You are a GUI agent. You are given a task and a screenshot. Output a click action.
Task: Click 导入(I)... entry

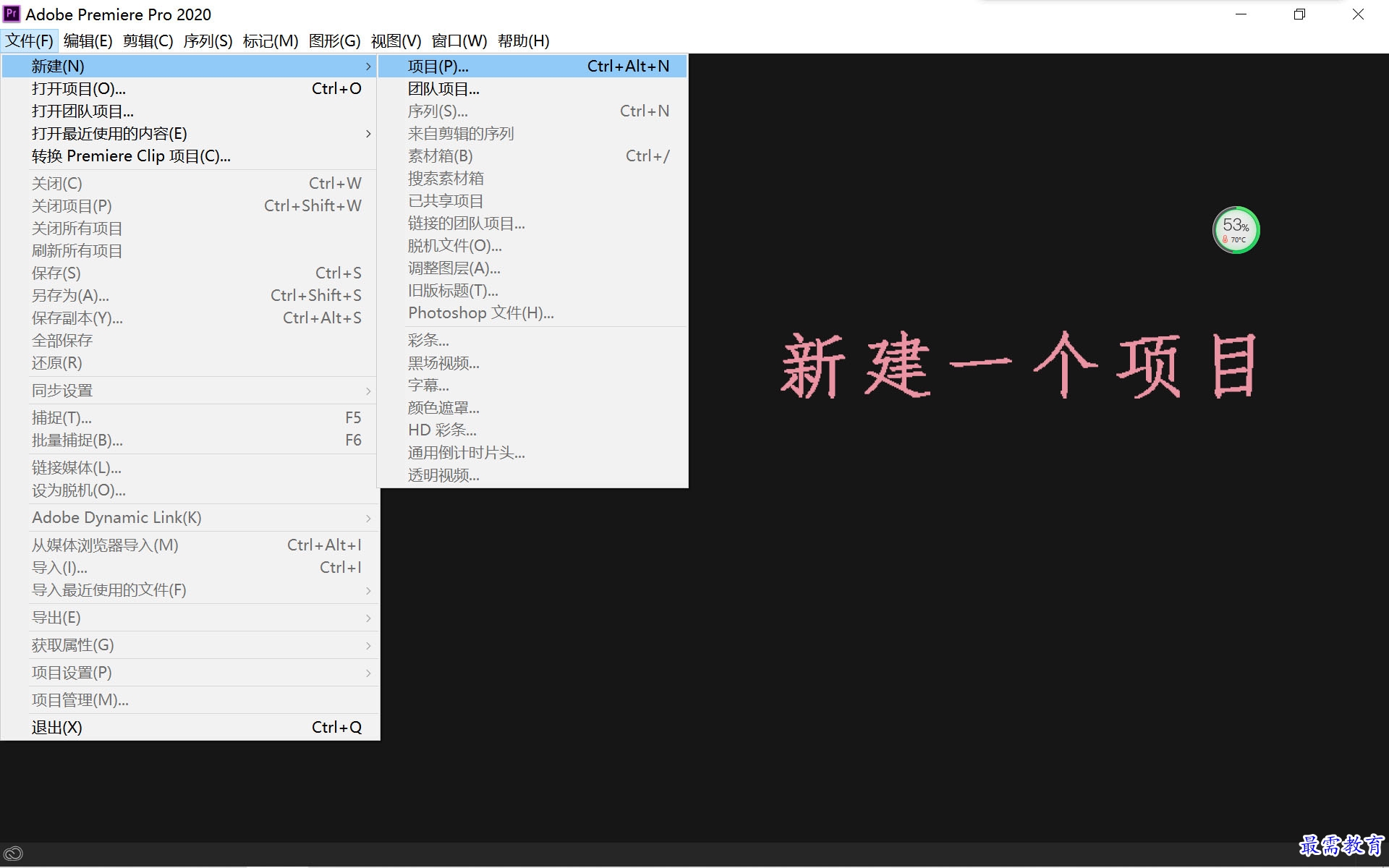[190, 567]
